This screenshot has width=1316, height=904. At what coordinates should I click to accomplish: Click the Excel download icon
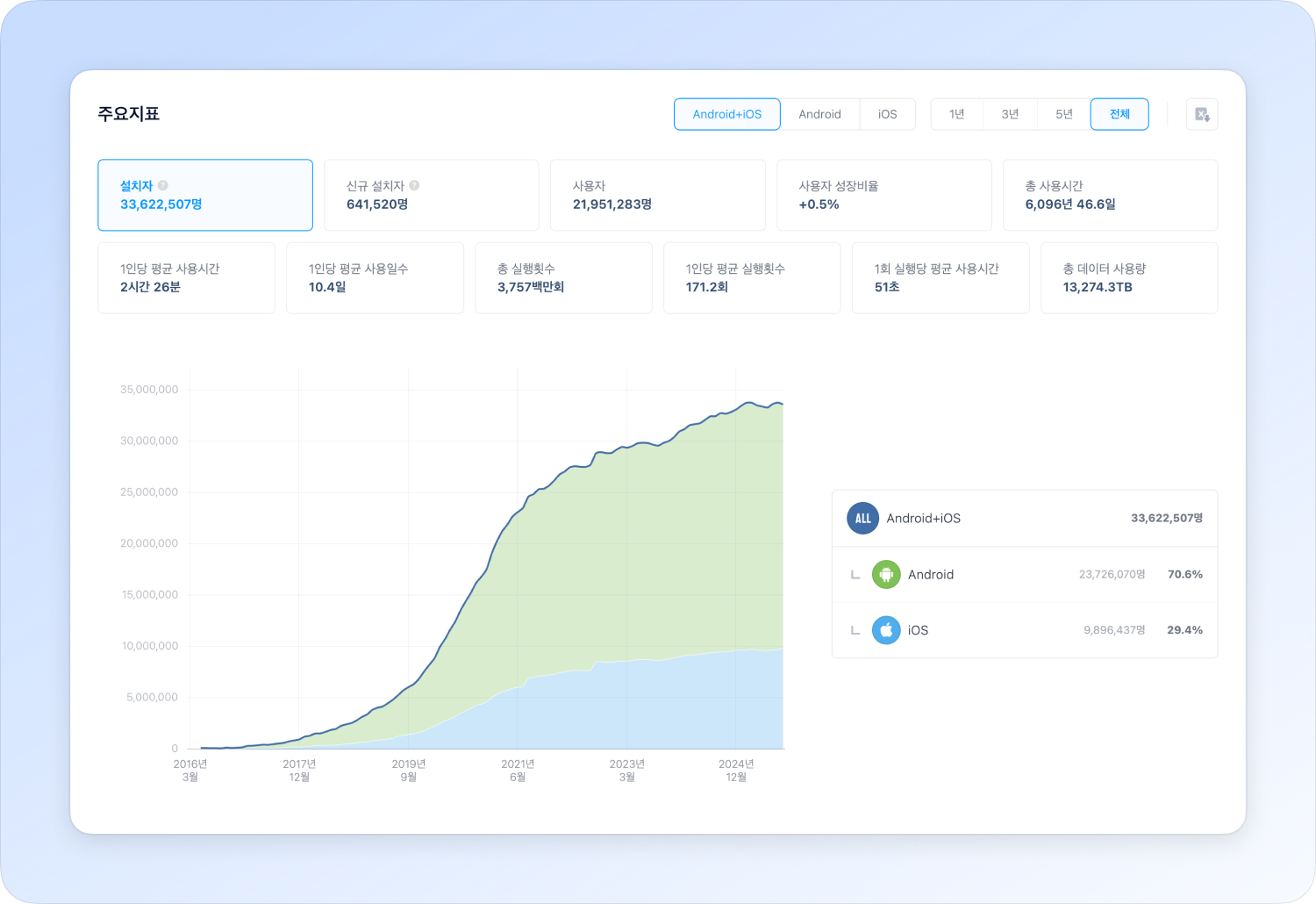(x=1201, y=114)
